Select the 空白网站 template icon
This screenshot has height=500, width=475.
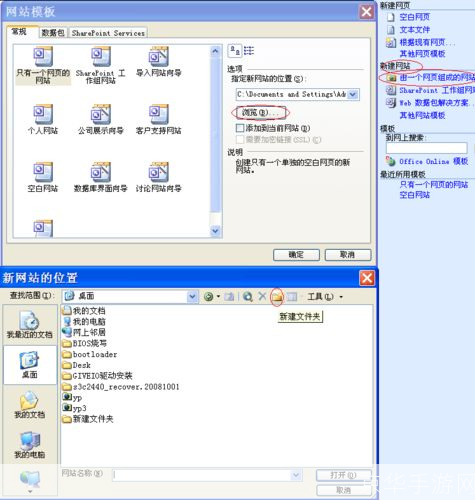click(x=43, y=172)
